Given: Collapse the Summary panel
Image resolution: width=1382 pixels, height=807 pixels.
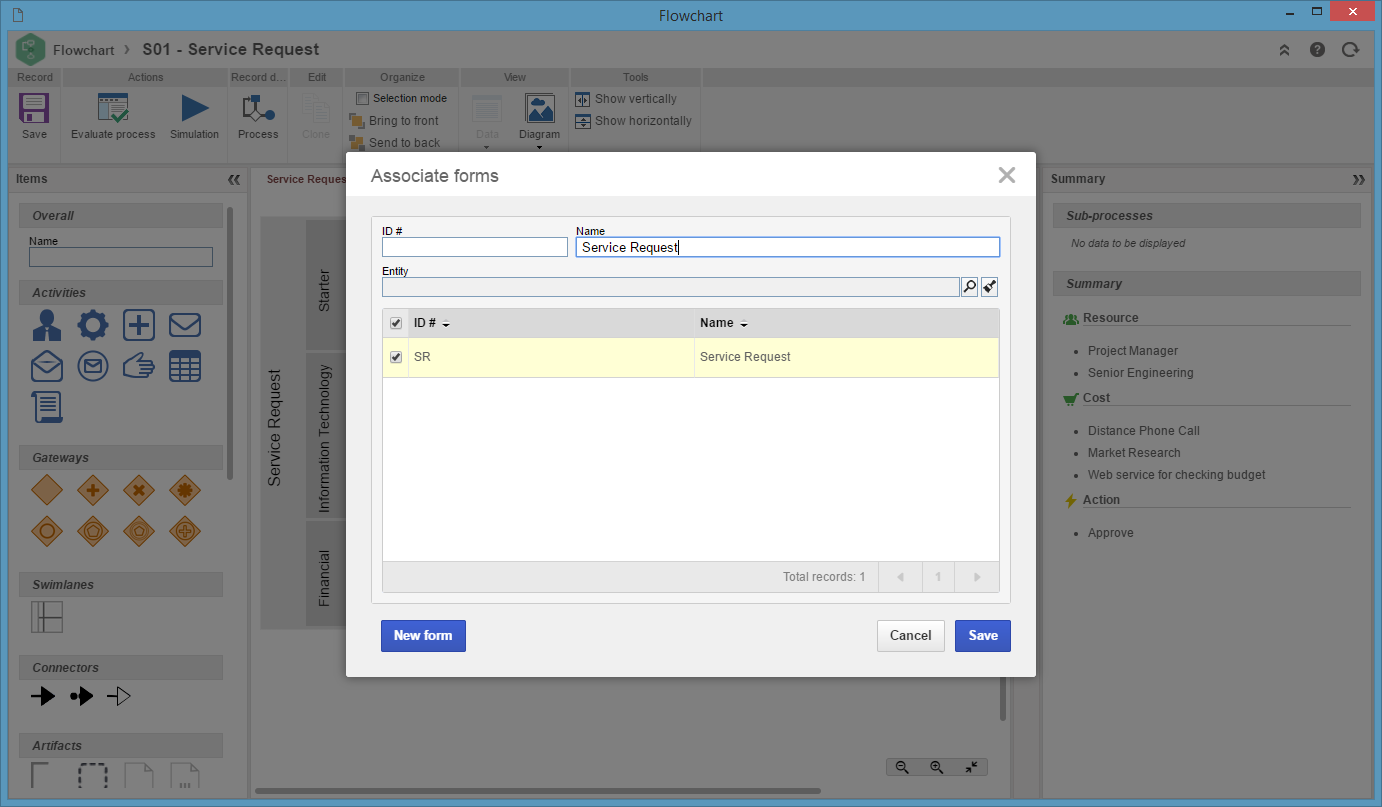Looking at the screenshot, I should tap(1358, 180).
